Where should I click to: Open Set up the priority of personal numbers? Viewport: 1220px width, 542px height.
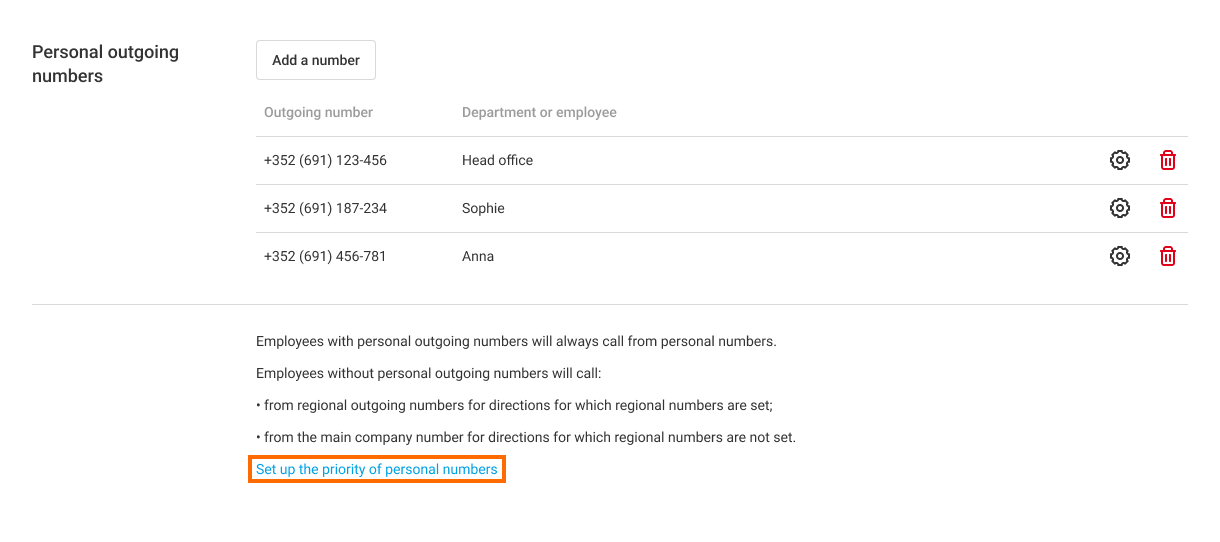(376, 469)
